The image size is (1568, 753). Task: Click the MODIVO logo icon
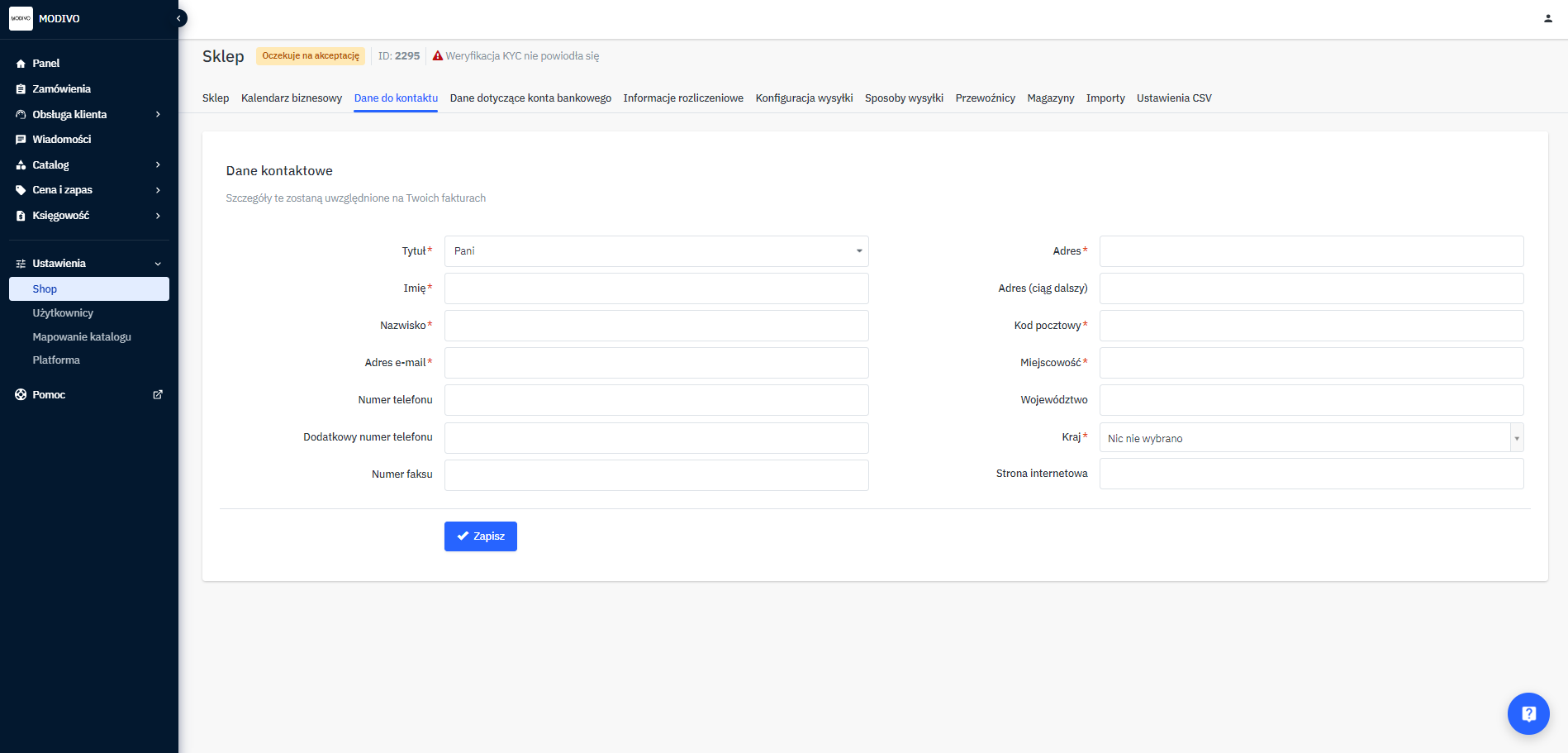click(x=21, y=18)
